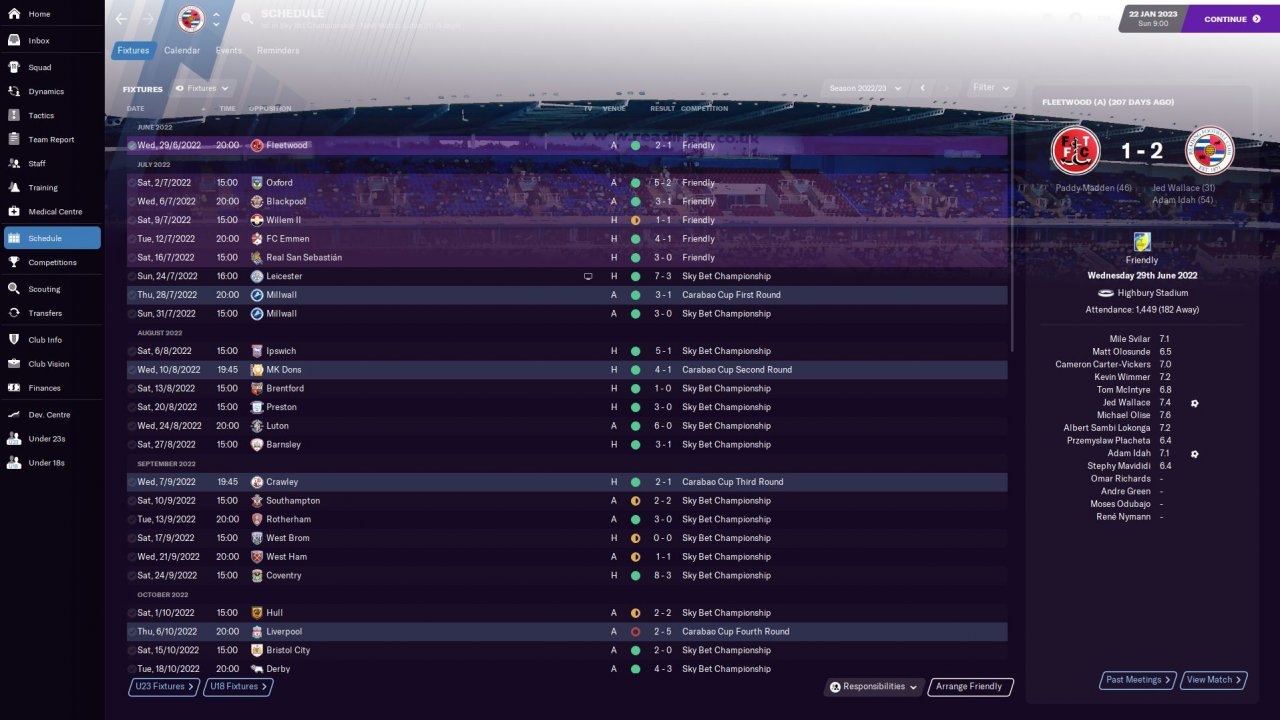Select the Fixtures tab
Viewport: 1280px width, 720px height.
[x=133, y=51]
